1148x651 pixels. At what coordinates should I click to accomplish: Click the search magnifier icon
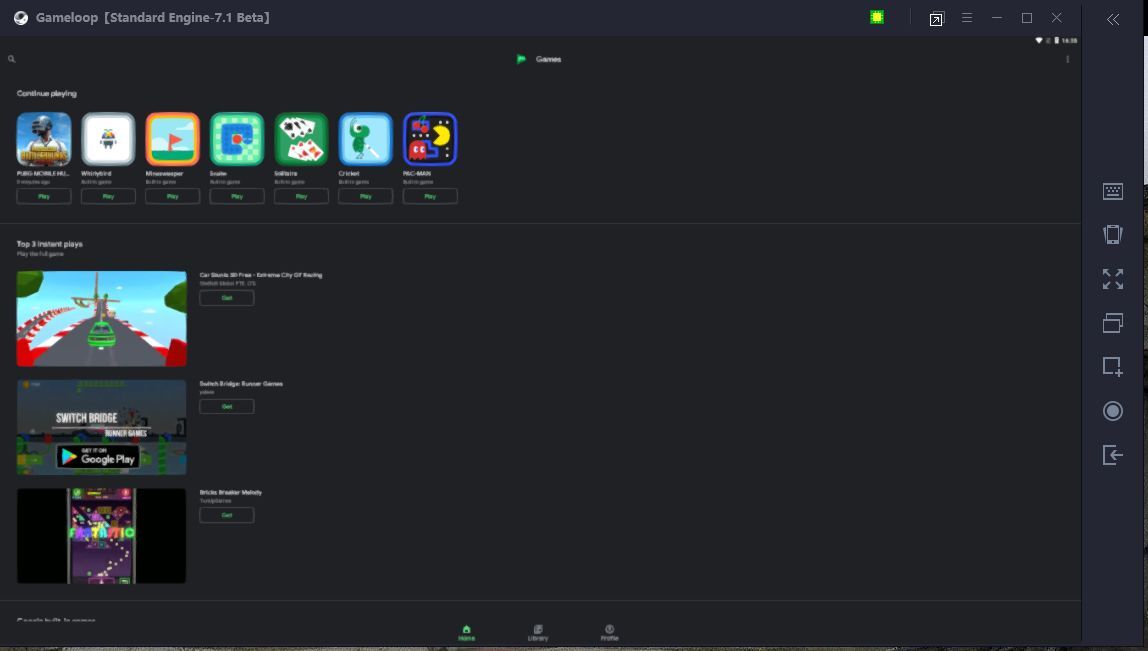point(12,59)
